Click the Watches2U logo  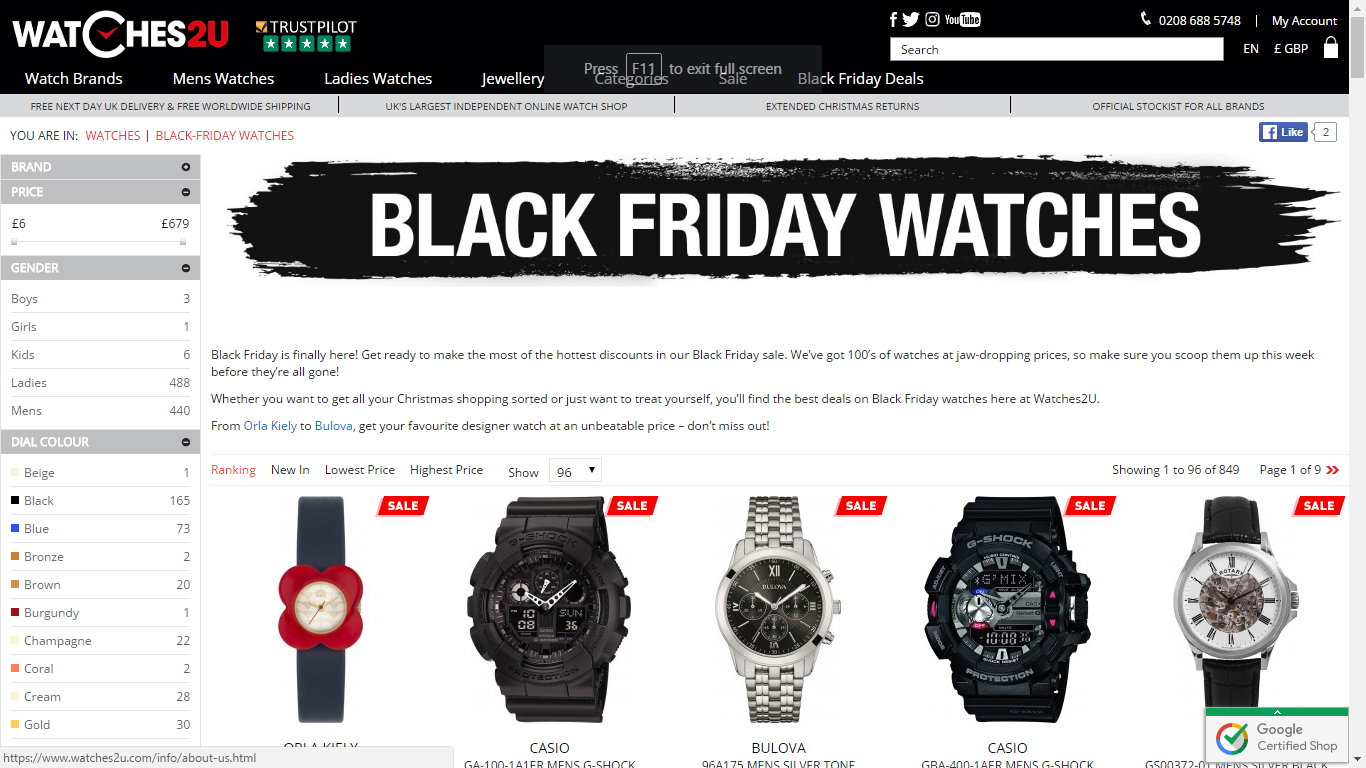120,35
